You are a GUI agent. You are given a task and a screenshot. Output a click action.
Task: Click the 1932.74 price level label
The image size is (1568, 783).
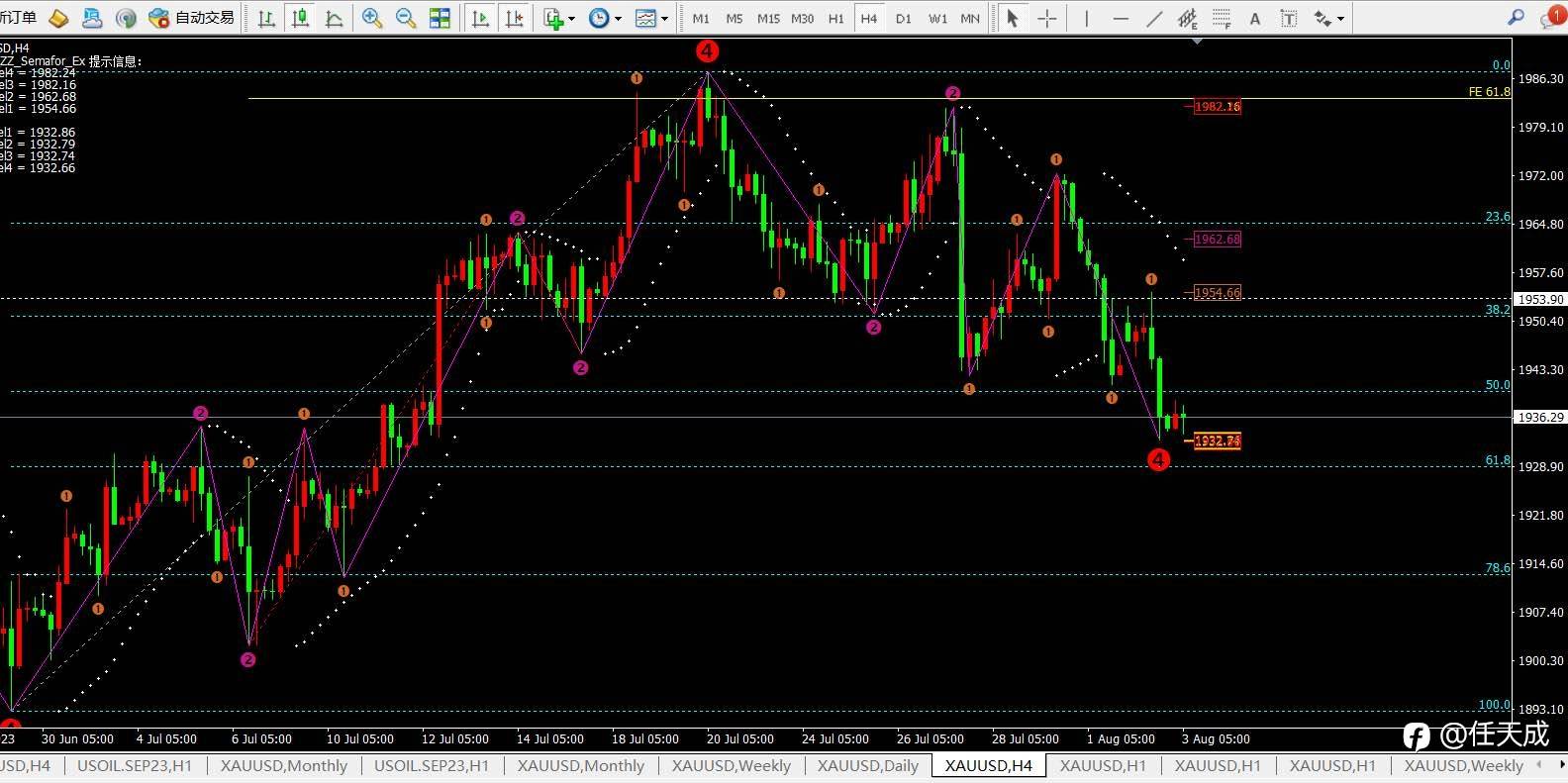click(1217, 440)
